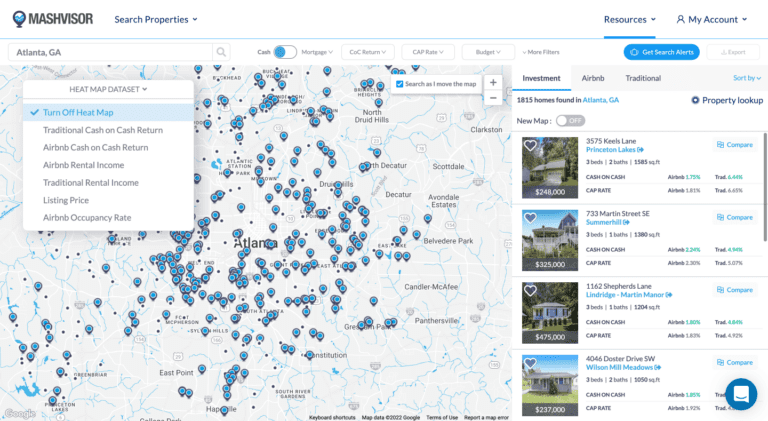
Task: Click the search magnifier icon beside Atlanta, GA
Action: pyautogui.click(x=220, y=52)
